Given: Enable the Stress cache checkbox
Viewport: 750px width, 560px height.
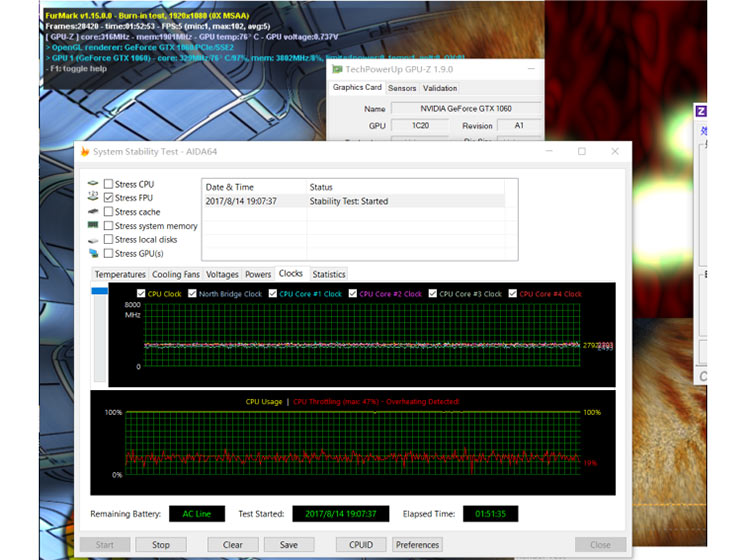Looking at the screenshot, I should [109, 212].
